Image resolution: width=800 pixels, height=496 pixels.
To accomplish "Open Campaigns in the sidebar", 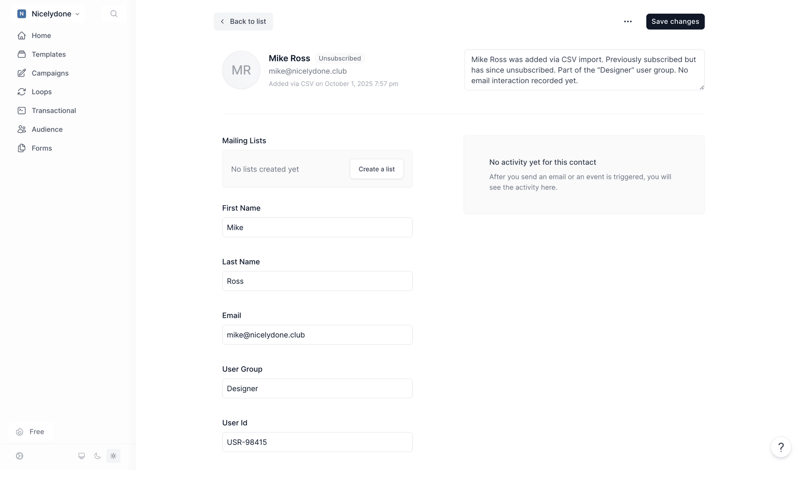I will 49,73.
